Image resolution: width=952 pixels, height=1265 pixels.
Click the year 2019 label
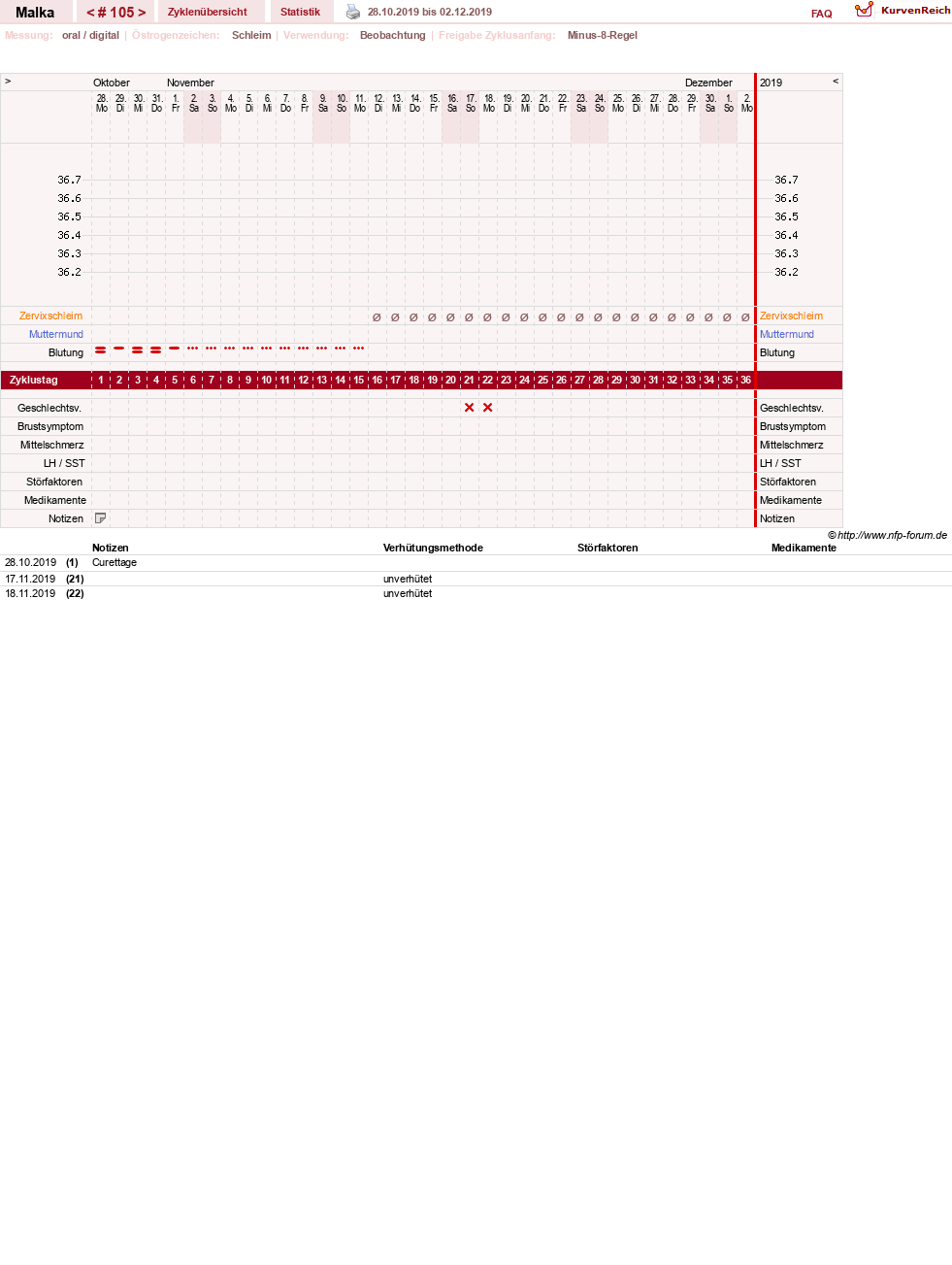tap(771, 83)
